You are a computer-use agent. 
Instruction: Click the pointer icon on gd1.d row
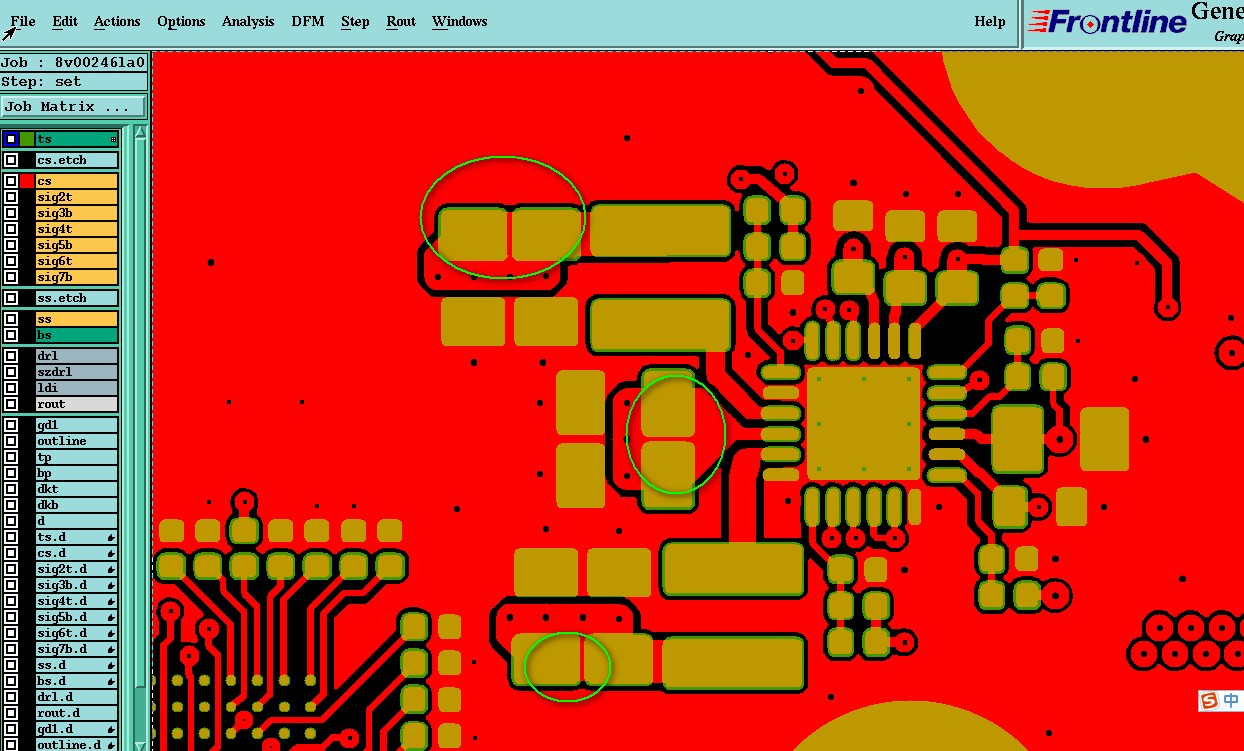111,729
